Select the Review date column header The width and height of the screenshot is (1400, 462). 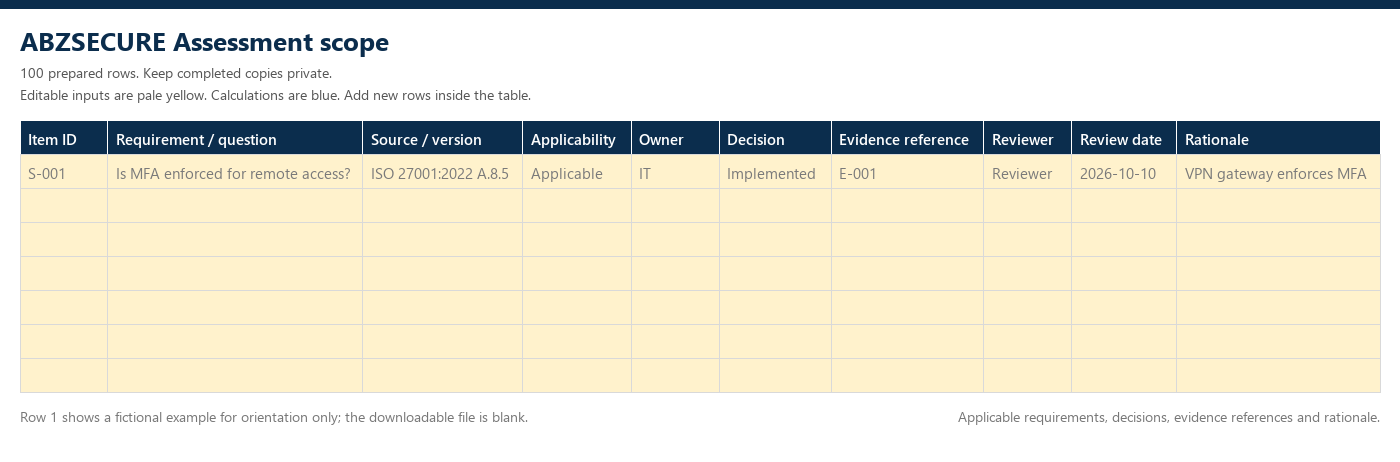pyautogui.click(x=1124, y=138)
